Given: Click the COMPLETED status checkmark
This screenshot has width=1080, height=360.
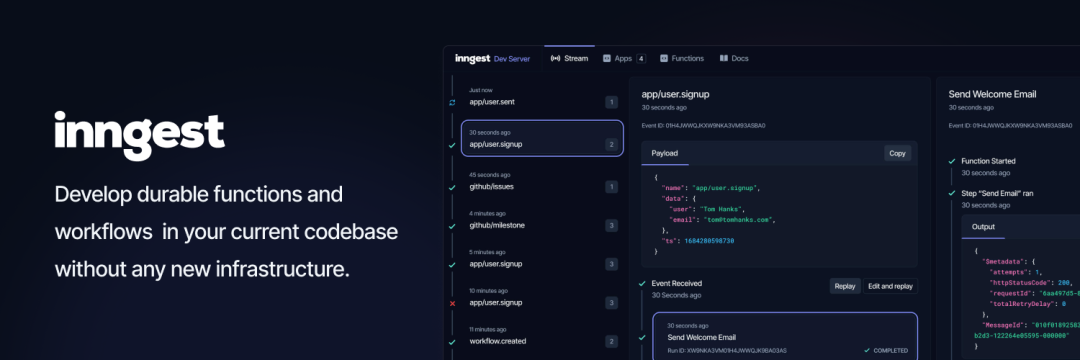Looking at the screenshot, I should (867, 350).
